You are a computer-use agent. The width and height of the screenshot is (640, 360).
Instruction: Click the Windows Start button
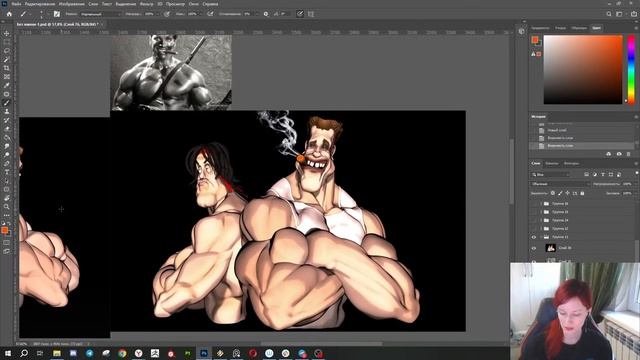pos(8,353)
